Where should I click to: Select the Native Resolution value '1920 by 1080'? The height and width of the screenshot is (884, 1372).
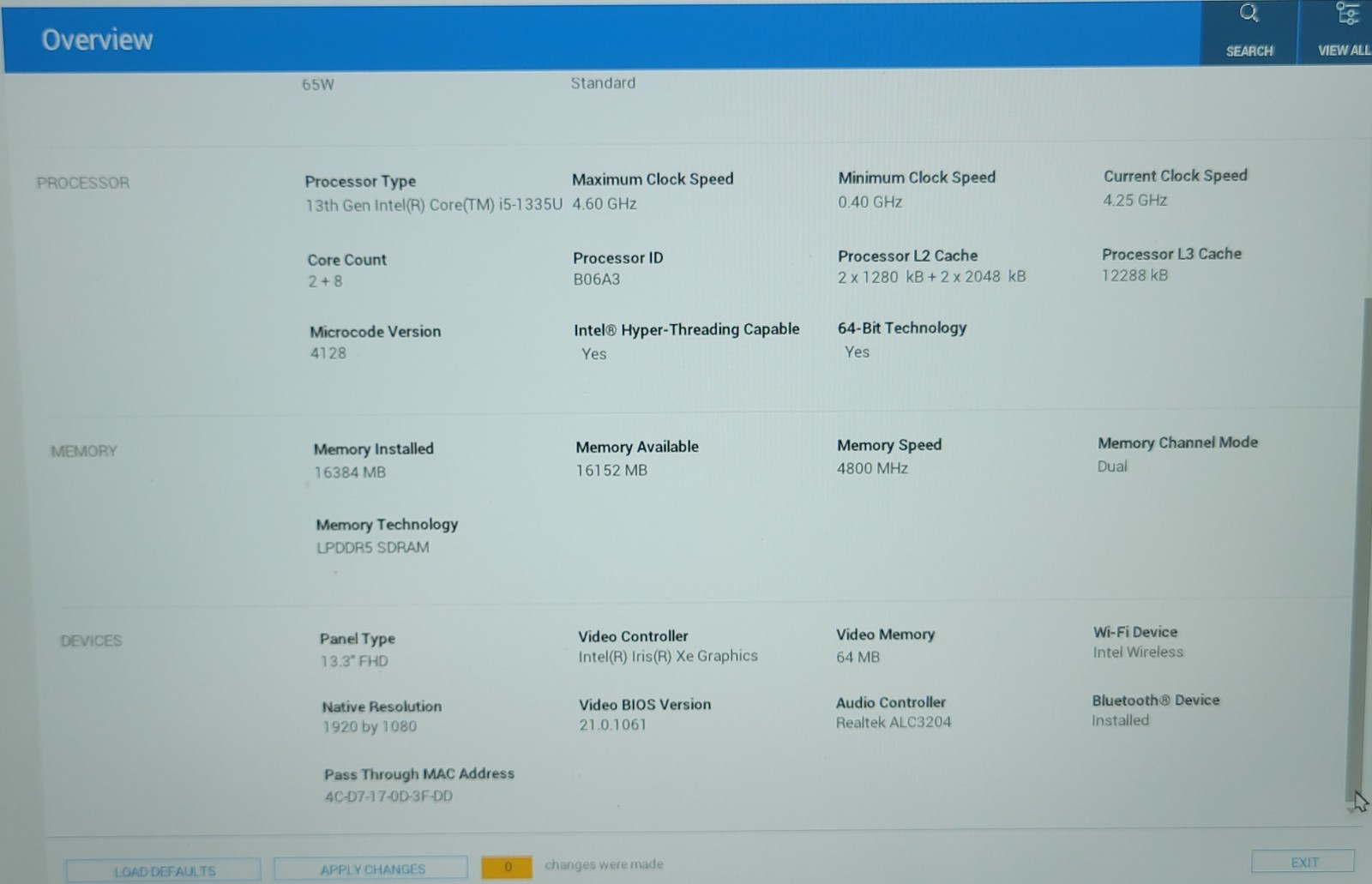[x=370, y=727]
